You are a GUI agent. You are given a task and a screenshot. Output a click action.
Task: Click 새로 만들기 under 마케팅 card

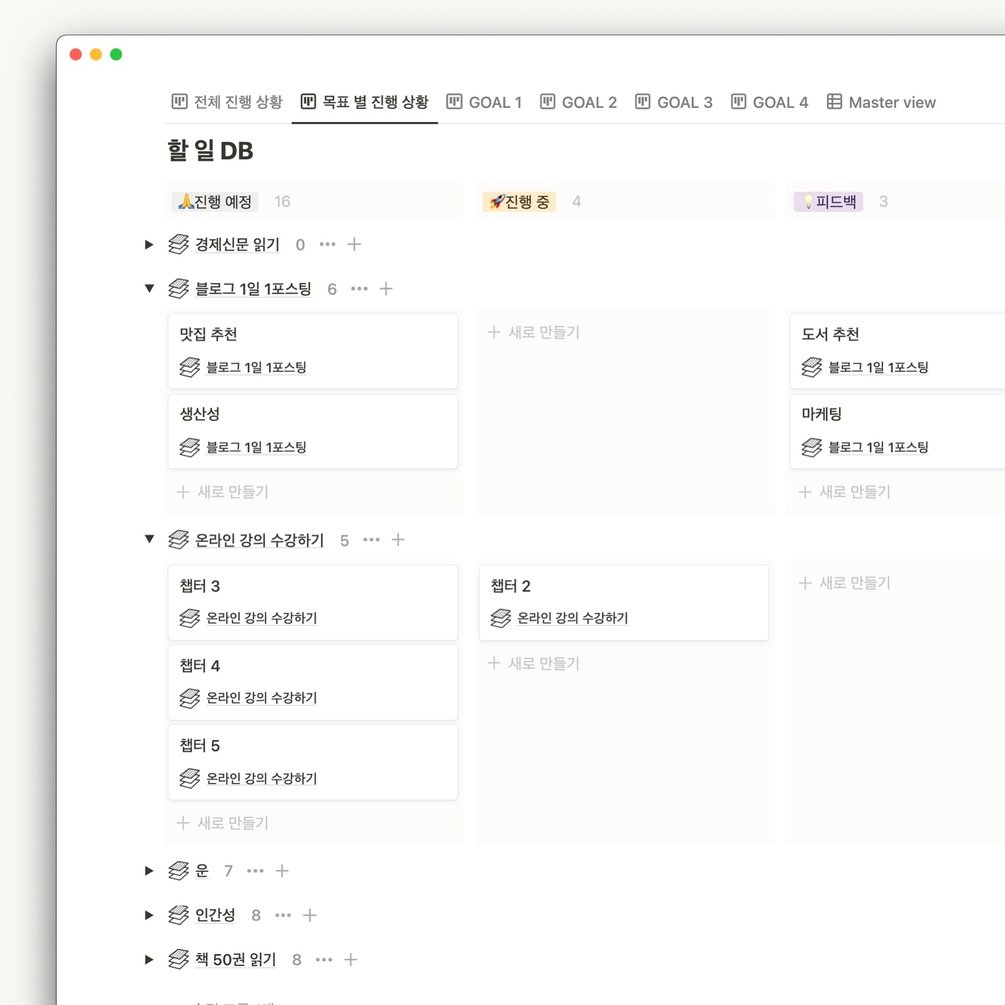845,492
